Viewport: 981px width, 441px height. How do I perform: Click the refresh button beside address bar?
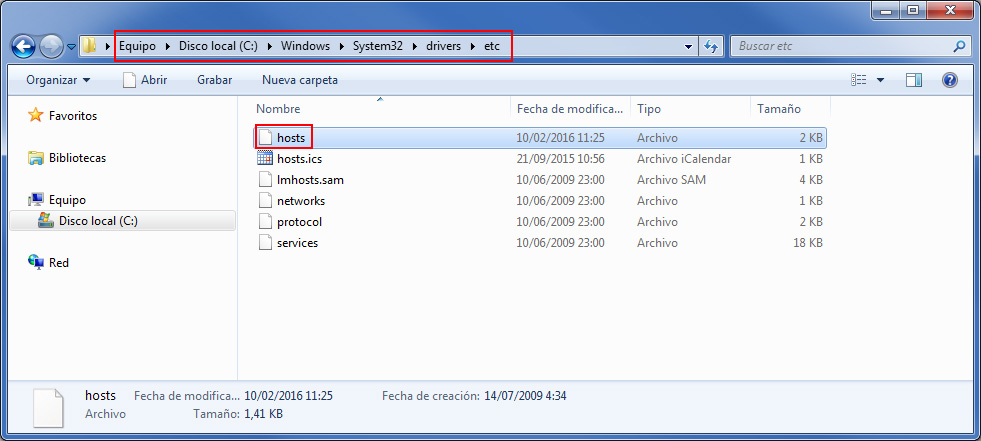coord(711,46)
